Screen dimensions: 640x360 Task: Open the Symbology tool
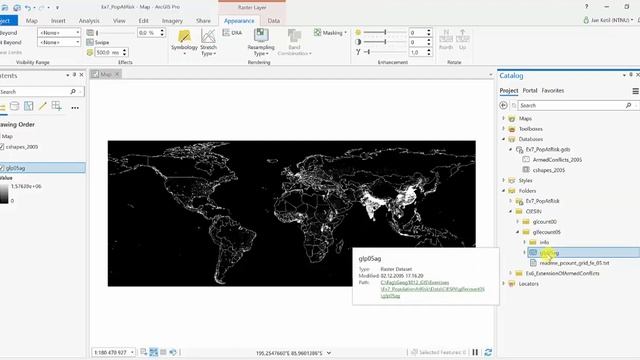pyautogui.click(x=184, y=42)
